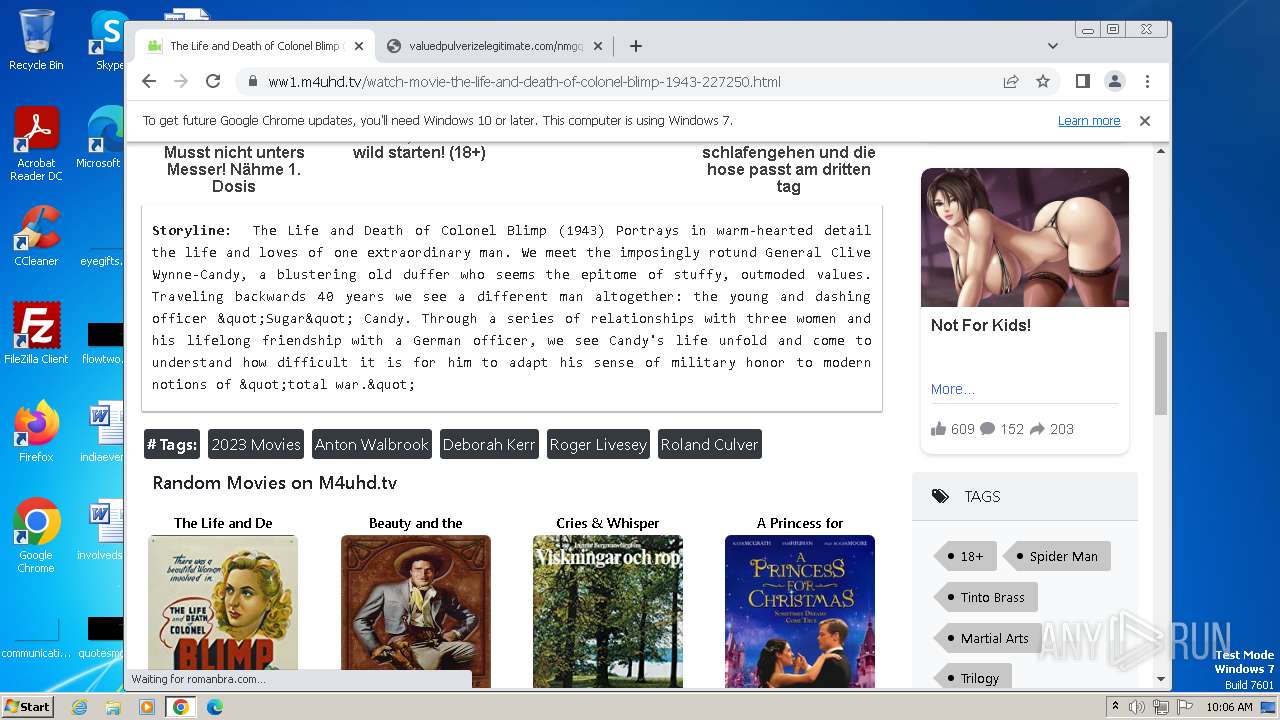Open The Life and Death of Colonel Blimp poster
This screenshot has height=720, width=1280.
coord(223,611)
